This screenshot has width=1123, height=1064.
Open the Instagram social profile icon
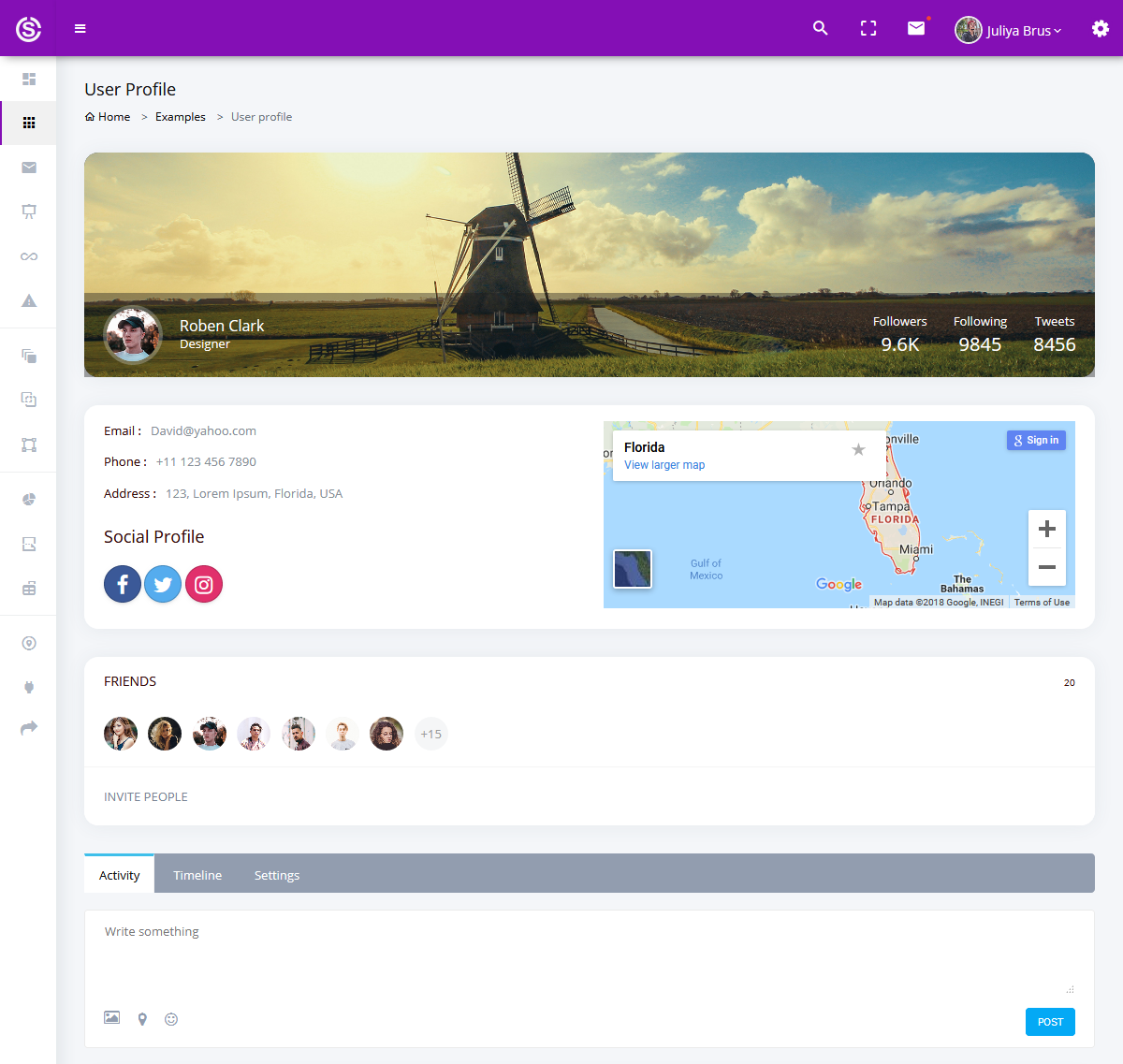204,584
